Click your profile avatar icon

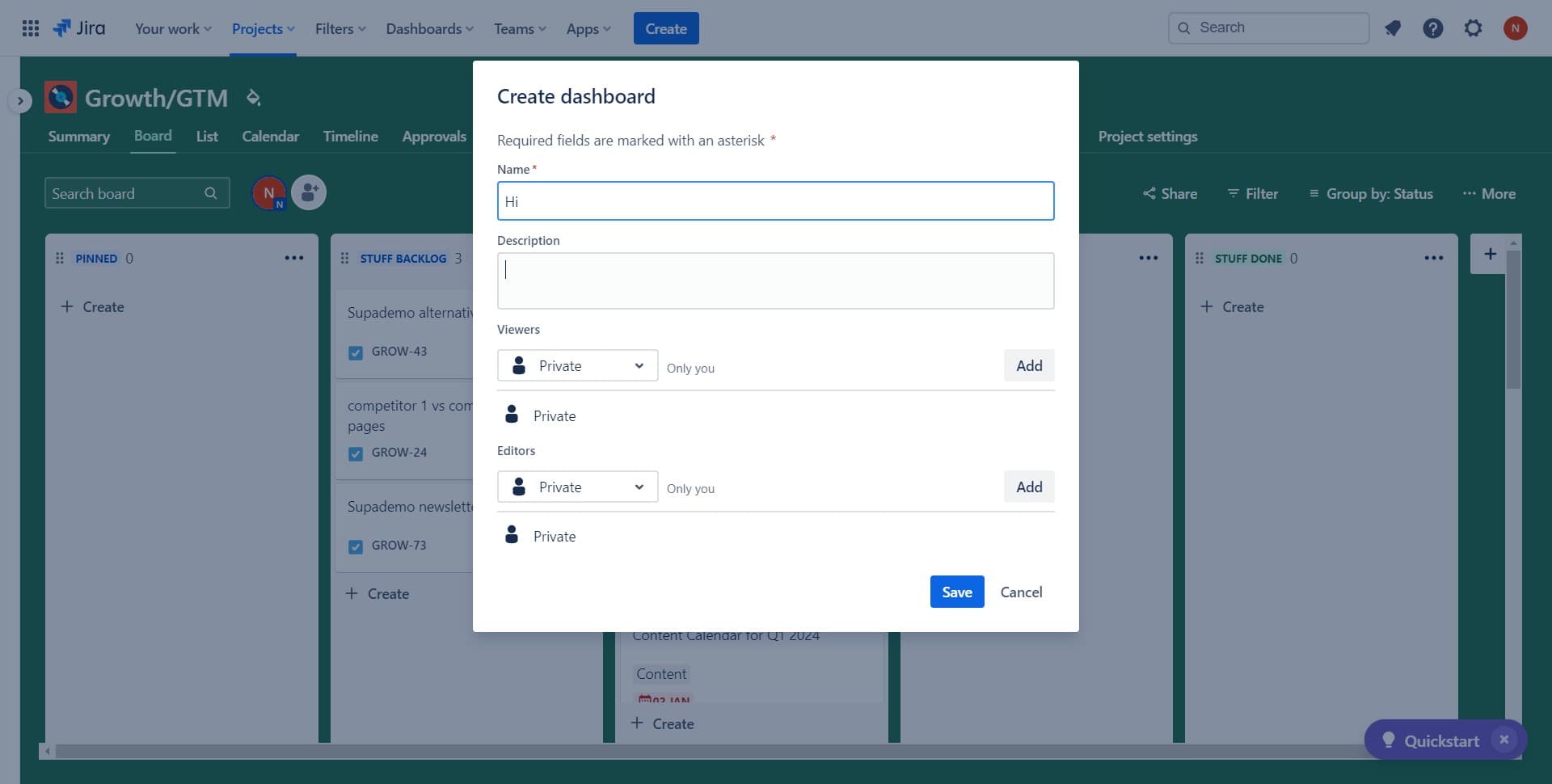(x=1516, y=27)
